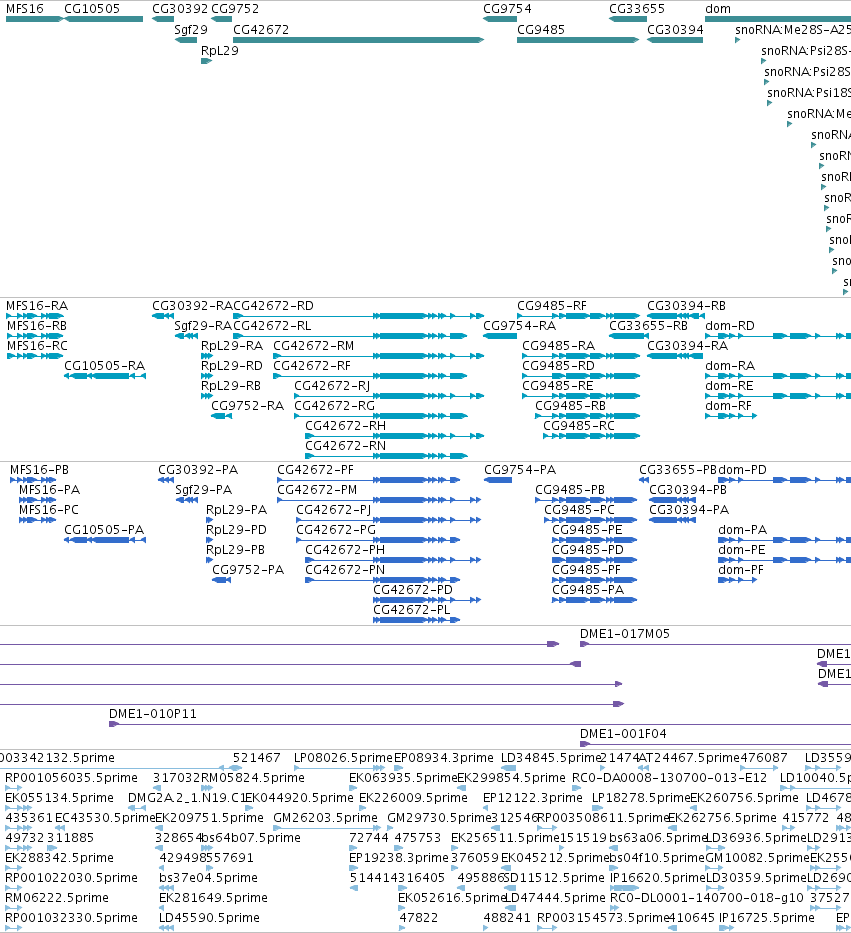Click the CG9752 gene label

(235, 9)
